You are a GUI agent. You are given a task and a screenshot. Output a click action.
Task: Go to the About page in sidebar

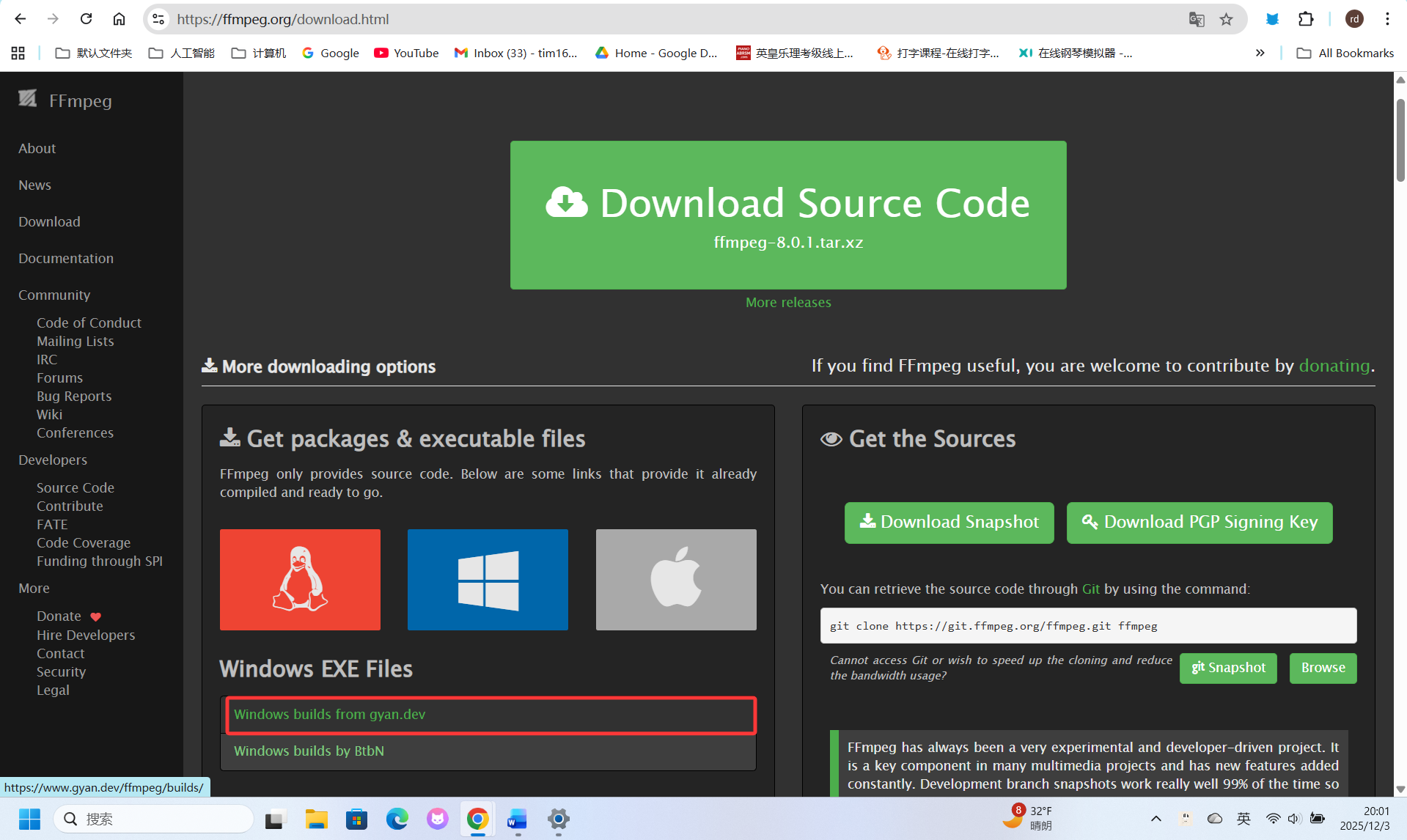coord(37,148)
